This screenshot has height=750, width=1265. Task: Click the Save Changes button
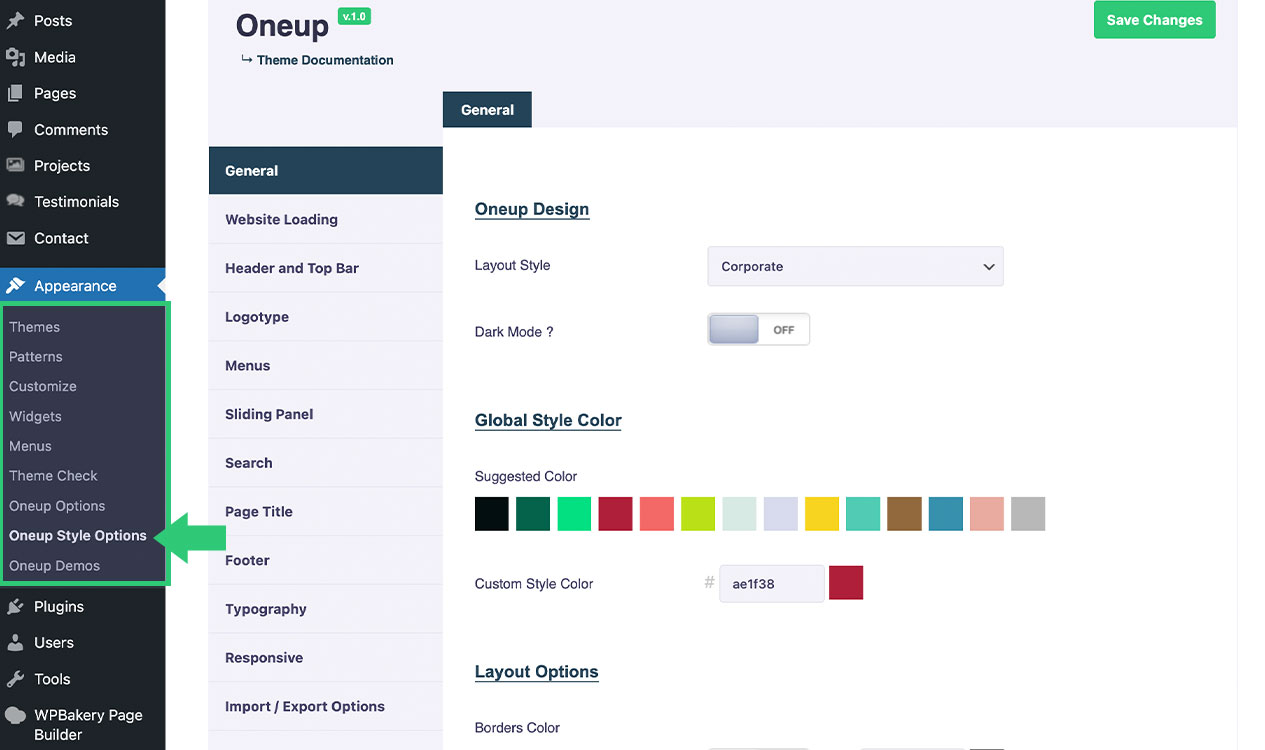tap(1154, 20)
